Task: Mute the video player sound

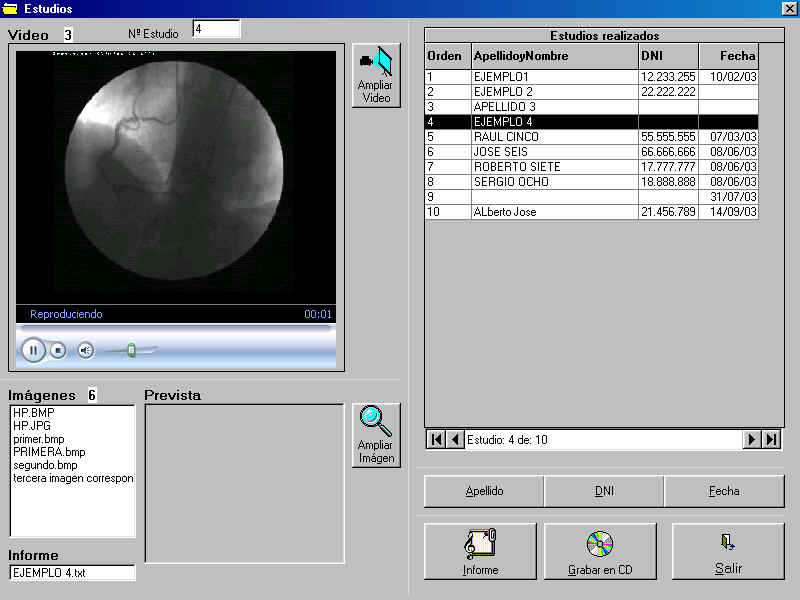Action: 86,350
